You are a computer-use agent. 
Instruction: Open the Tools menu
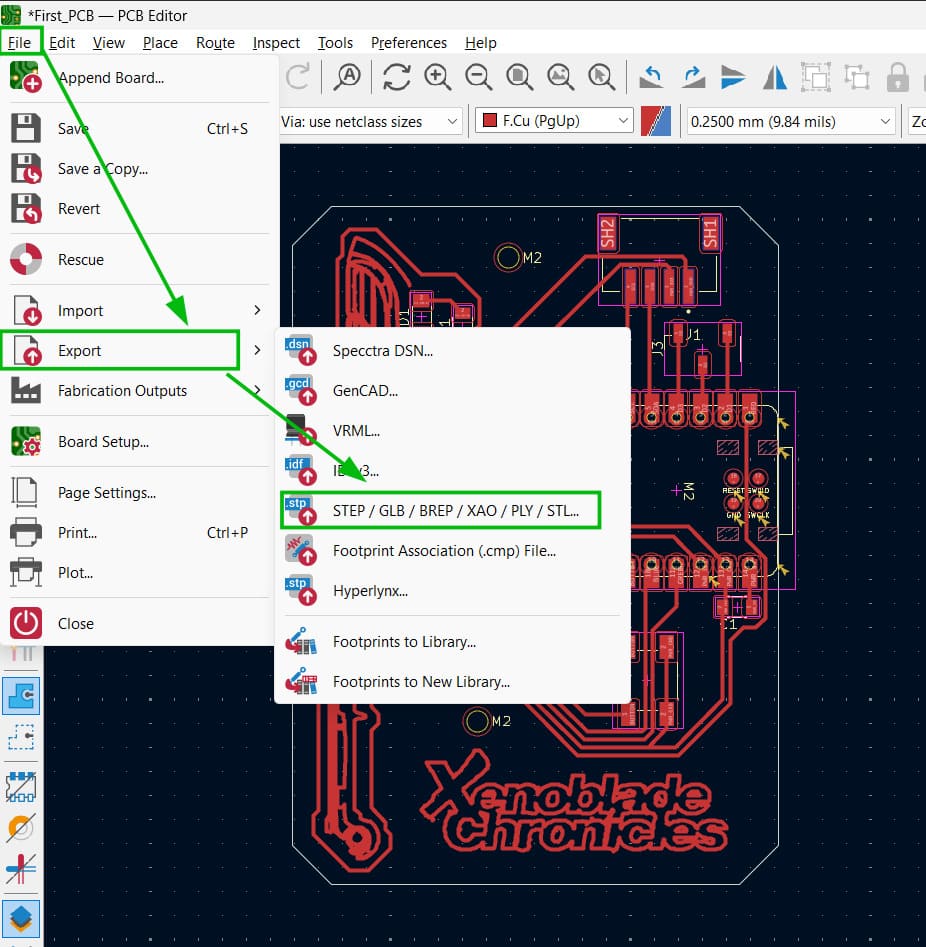click(x=335, y=43)
